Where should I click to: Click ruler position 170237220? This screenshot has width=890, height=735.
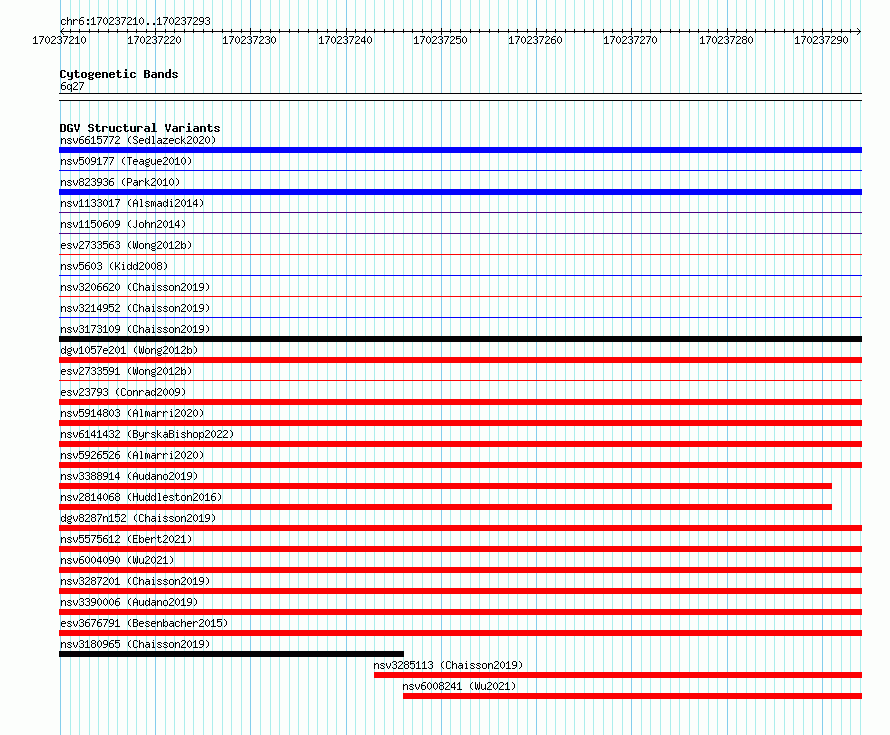[x=154, y=40]
